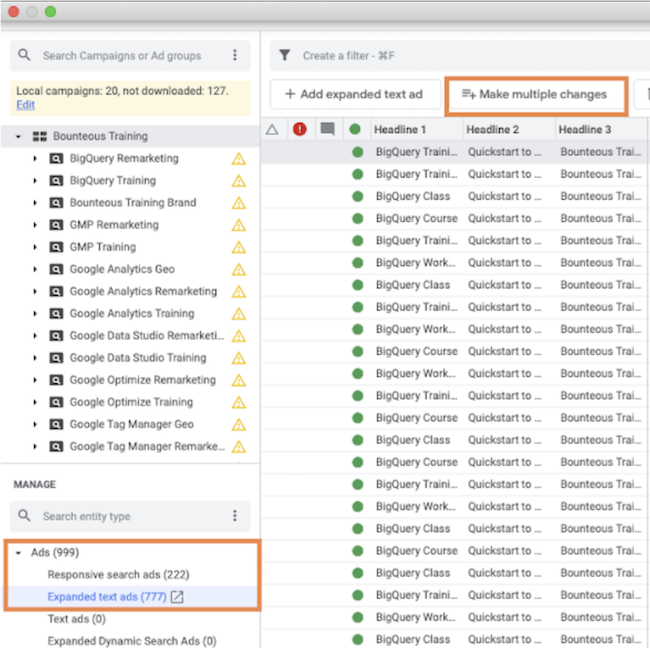Open Expanded text ads external link icon
Image resolution: width=650 pixels, height=648 pixels.
tap(177, 597)
